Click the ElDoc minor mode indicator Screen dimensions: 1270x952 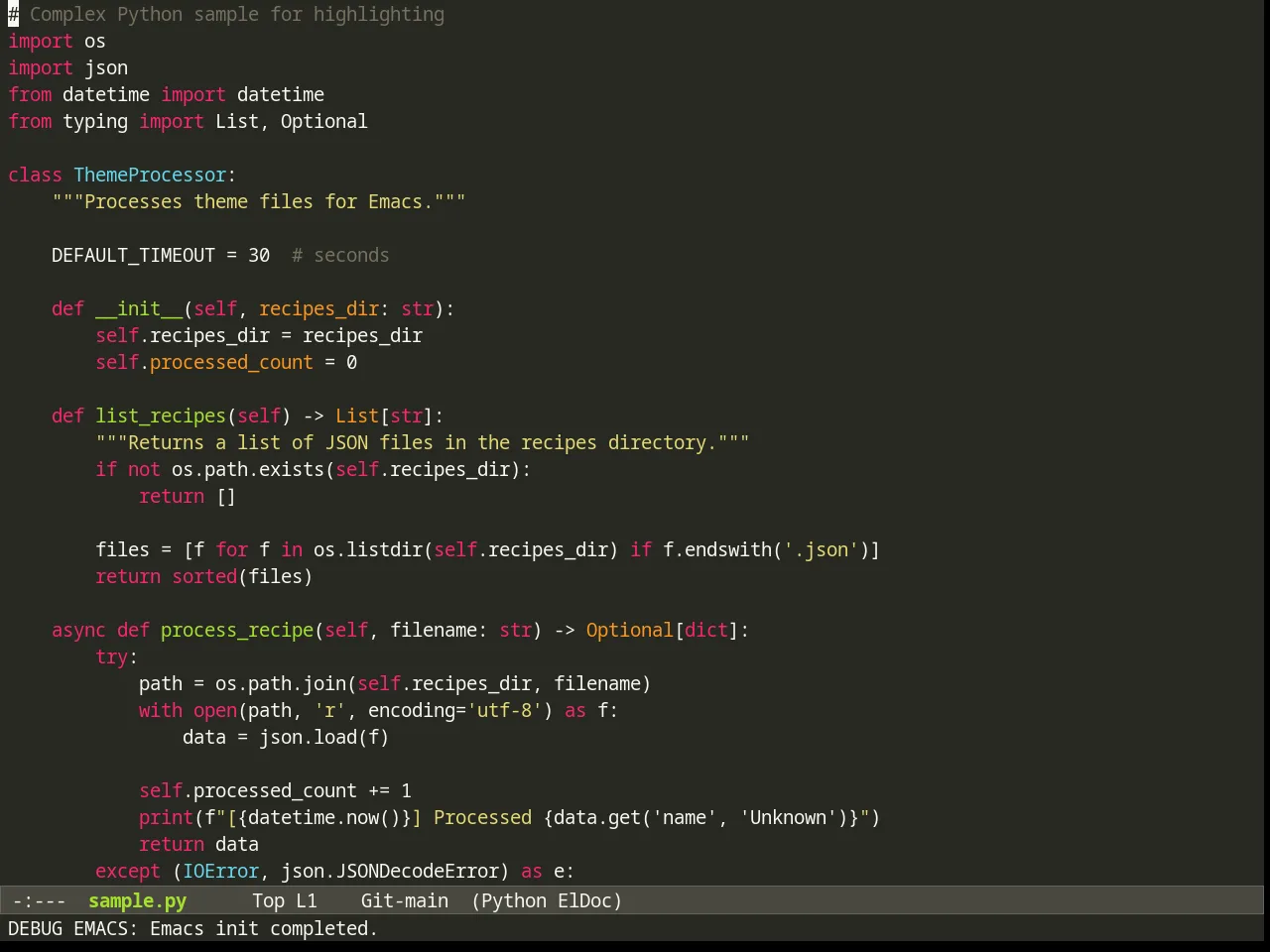click(x=584, y=900)
